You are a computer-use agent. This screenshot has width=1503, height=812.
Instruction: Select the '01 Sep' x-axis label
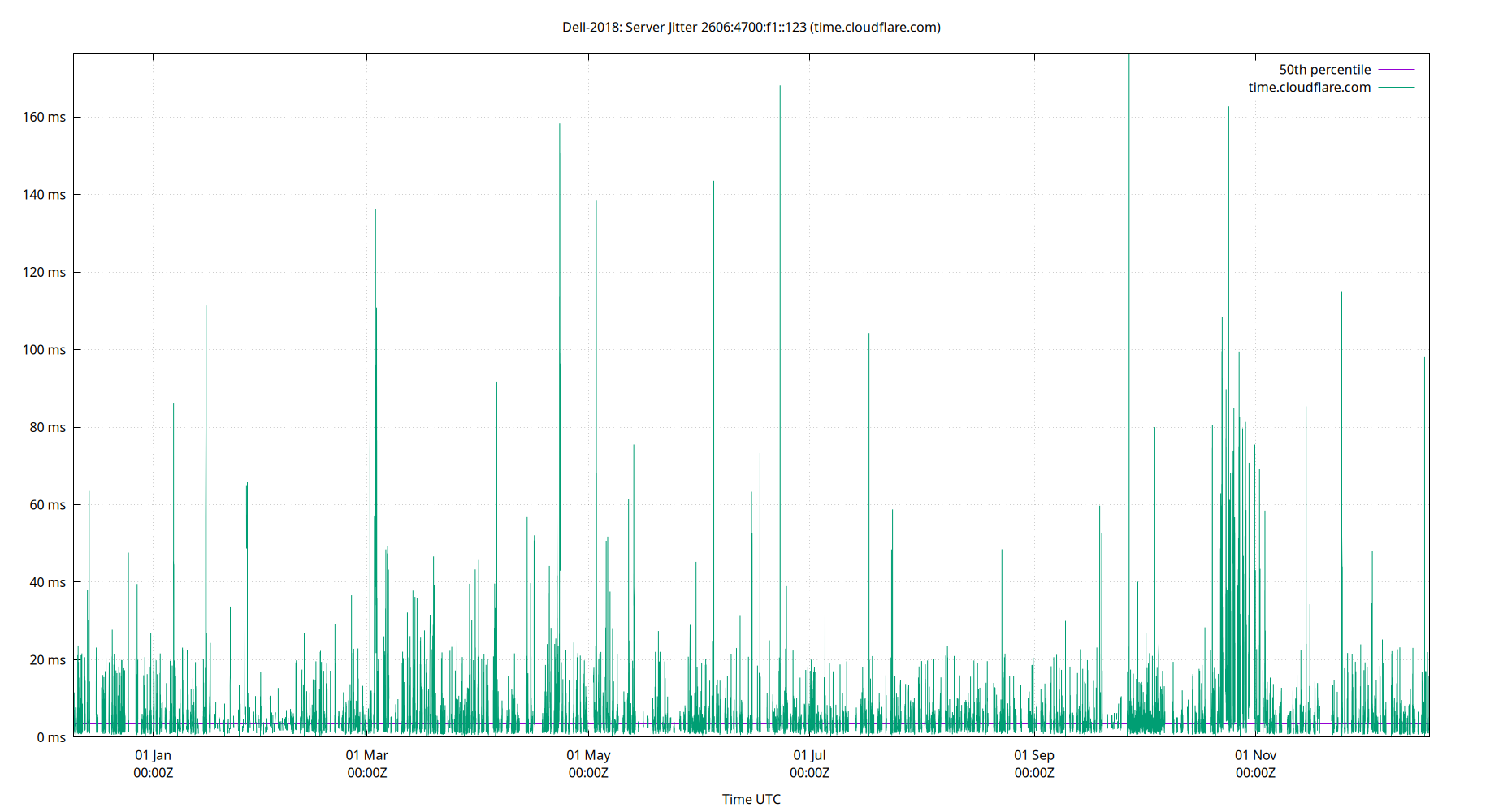(x=1033, y=755)
